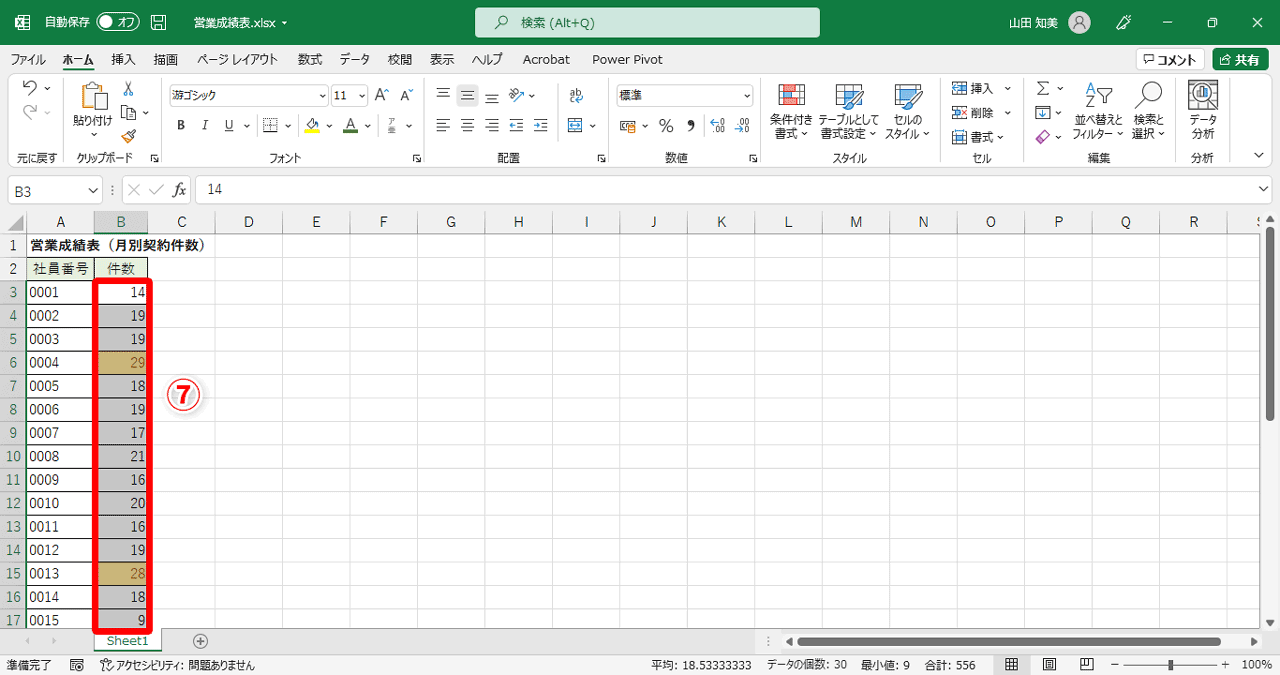
Task: Click the Clear eraser icon
Action: pos(1043,137)
